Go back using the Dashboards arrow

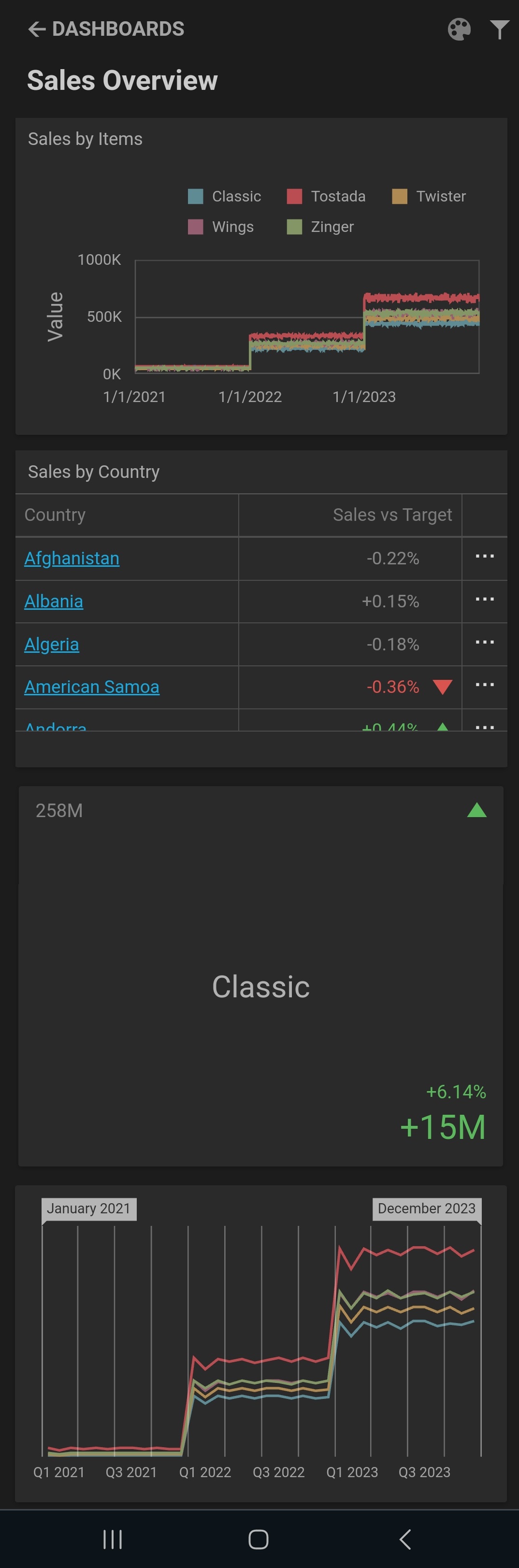tap(37, 29)
